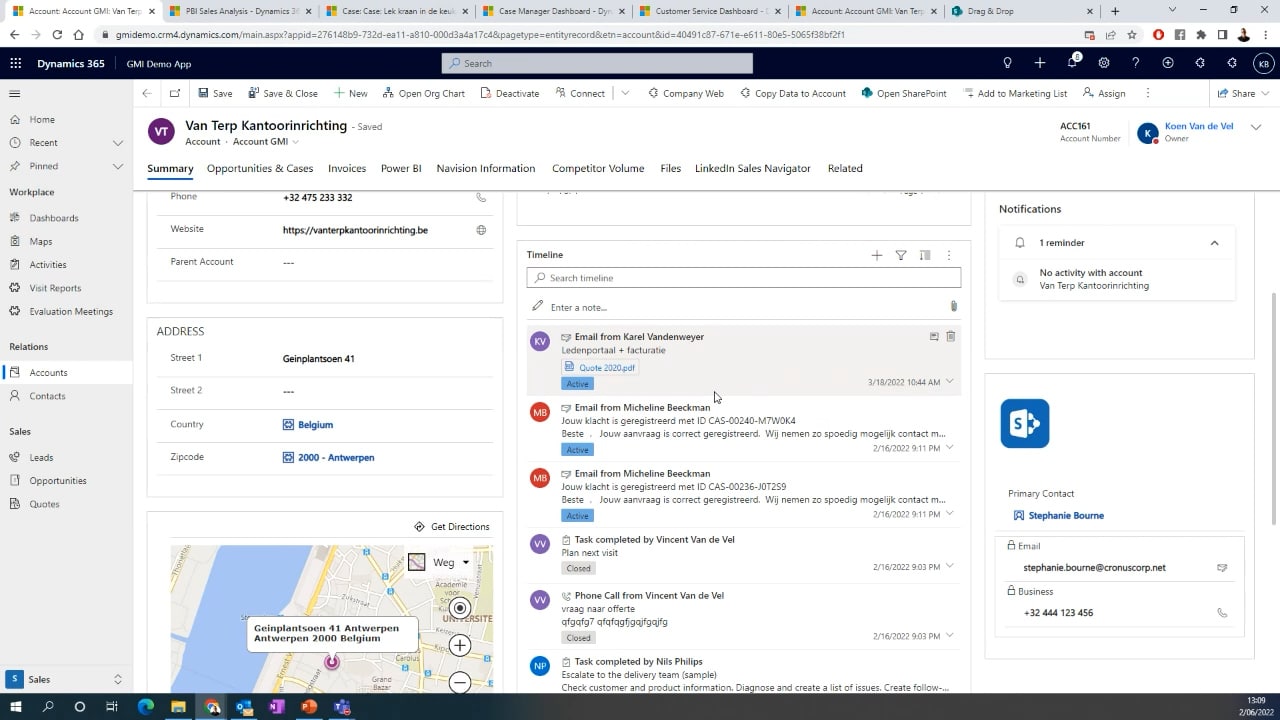Click the send email icon beside stephanie.bourne address
1280x720 pixels.
point(1222,567)
